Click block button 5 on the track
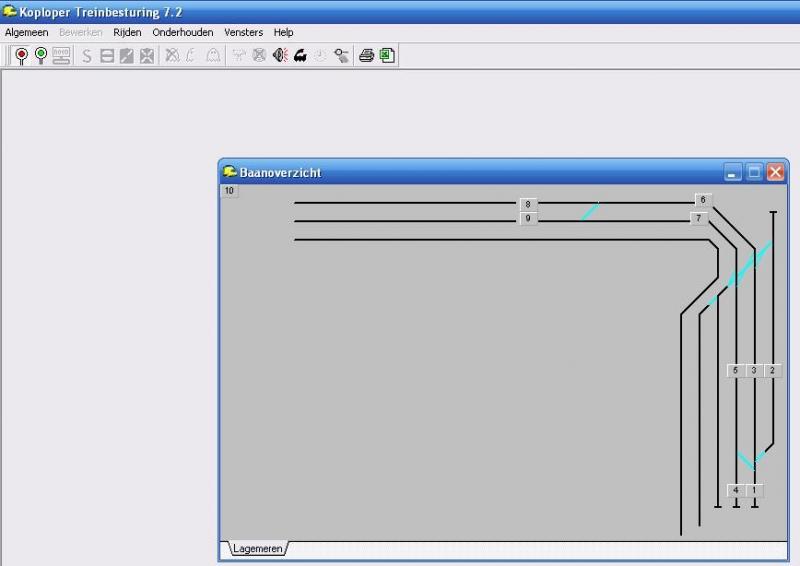Image resolution: width=800 pixels, height=566 pixels. click(735, 371)
